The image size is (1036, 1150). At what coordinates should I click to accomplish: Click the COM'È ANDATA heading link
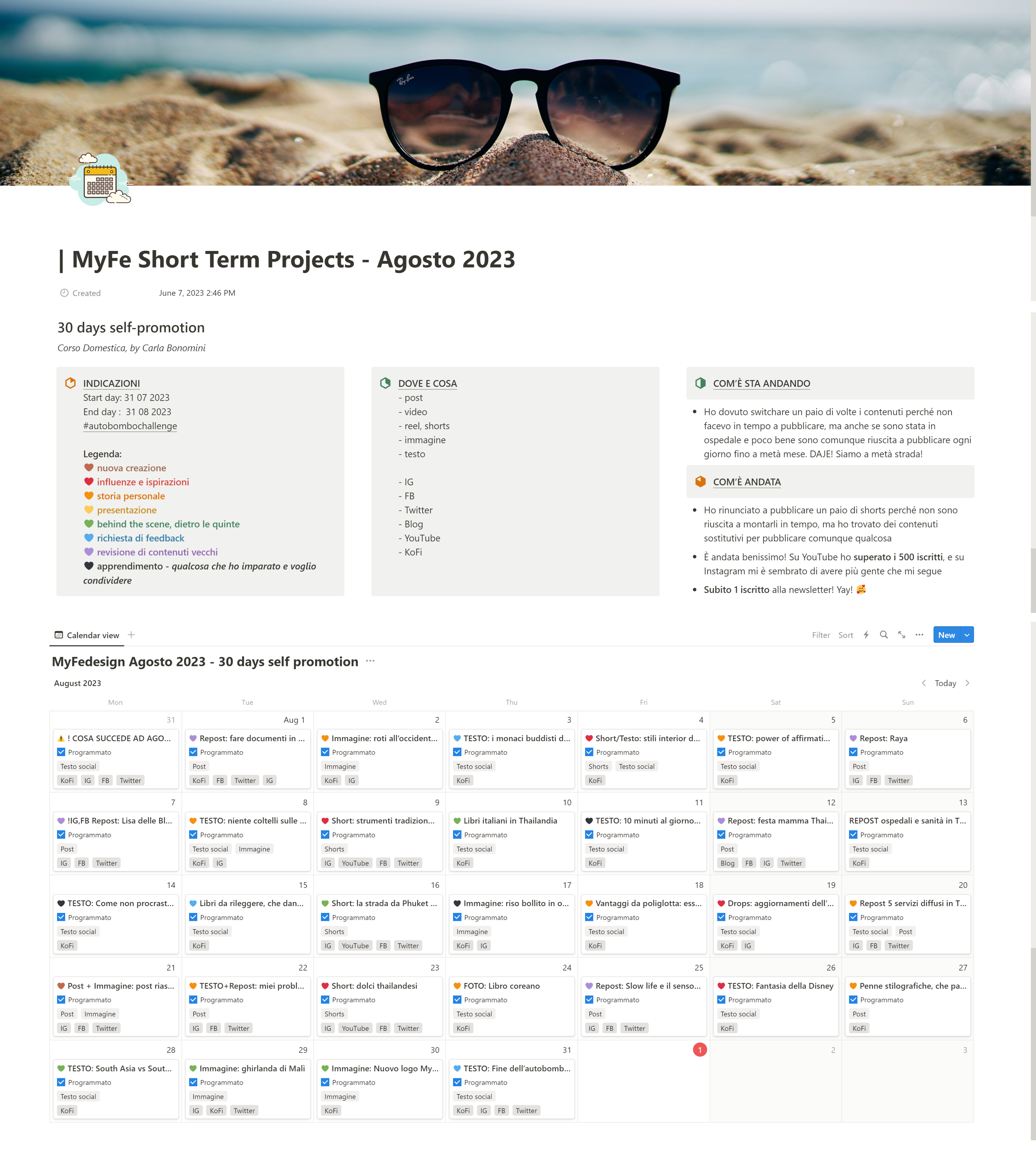click(747, 482)
